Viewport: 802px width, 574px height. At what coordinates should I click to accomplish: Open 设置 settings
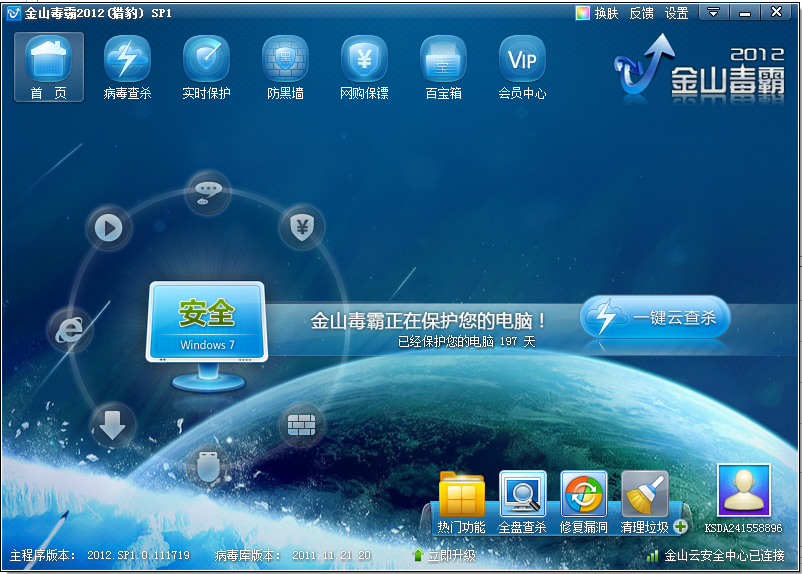(x=676, y=13)
